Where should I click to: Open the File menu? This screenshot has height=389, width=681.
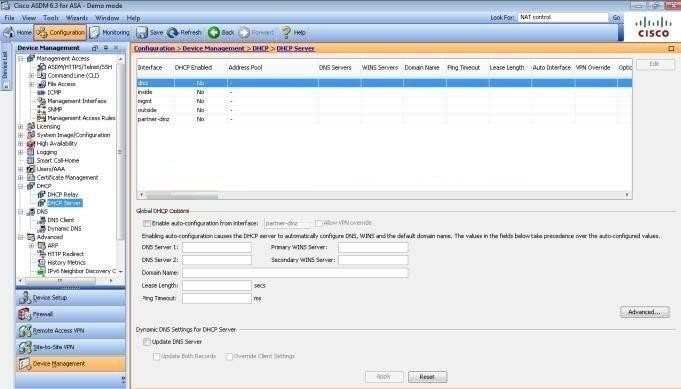coord(10,18)
